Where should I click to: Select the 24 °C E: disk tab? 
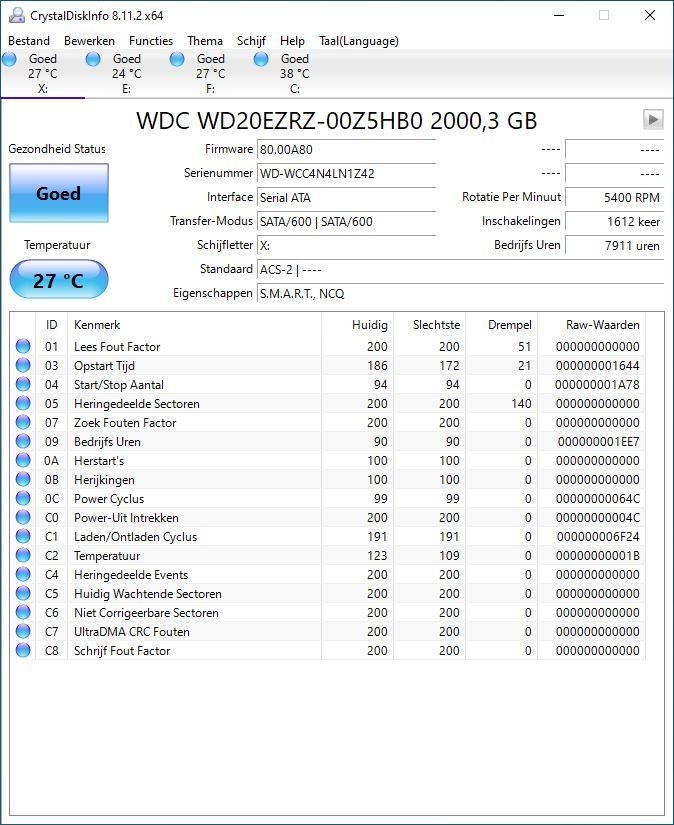tap(126, 74)
